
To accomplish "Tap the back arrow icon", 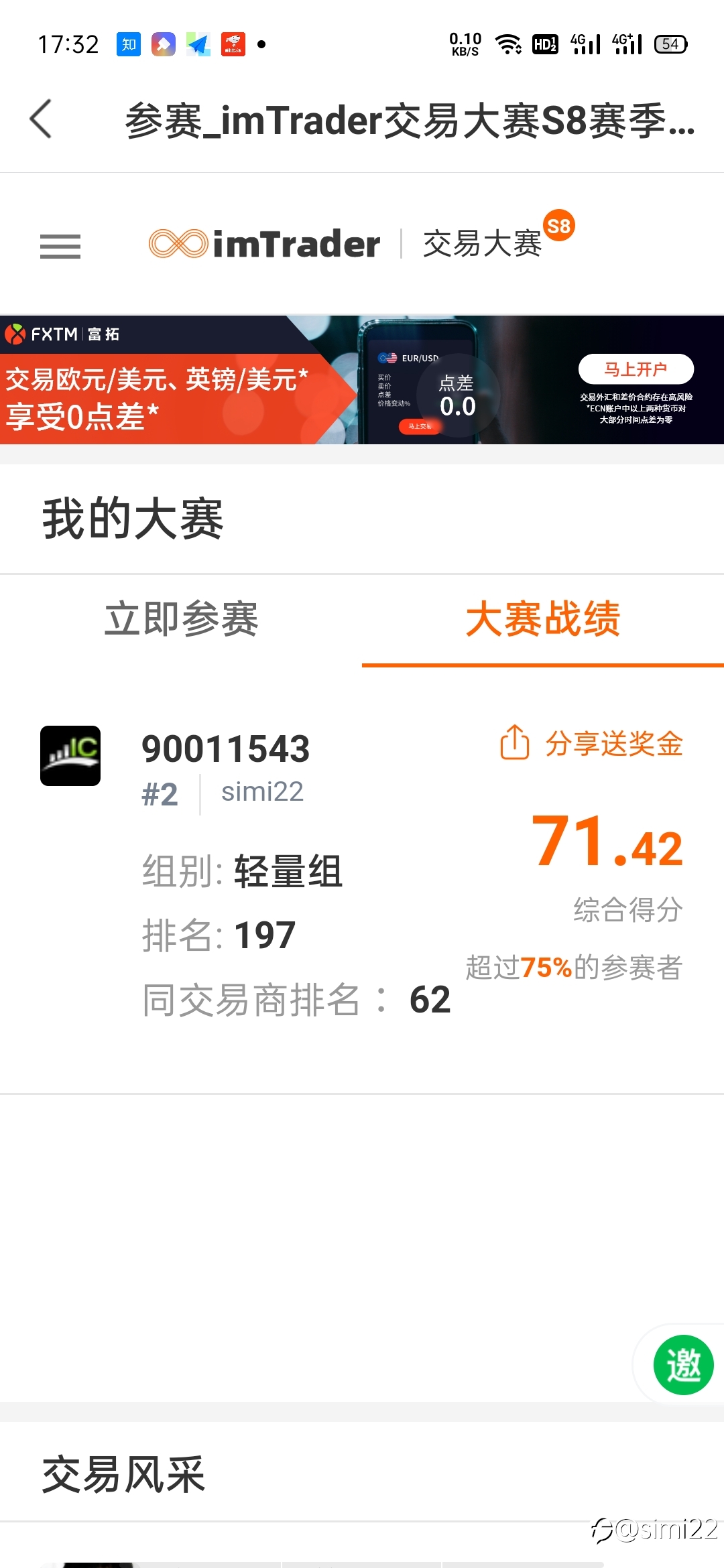I will click(x=41, y=119).
